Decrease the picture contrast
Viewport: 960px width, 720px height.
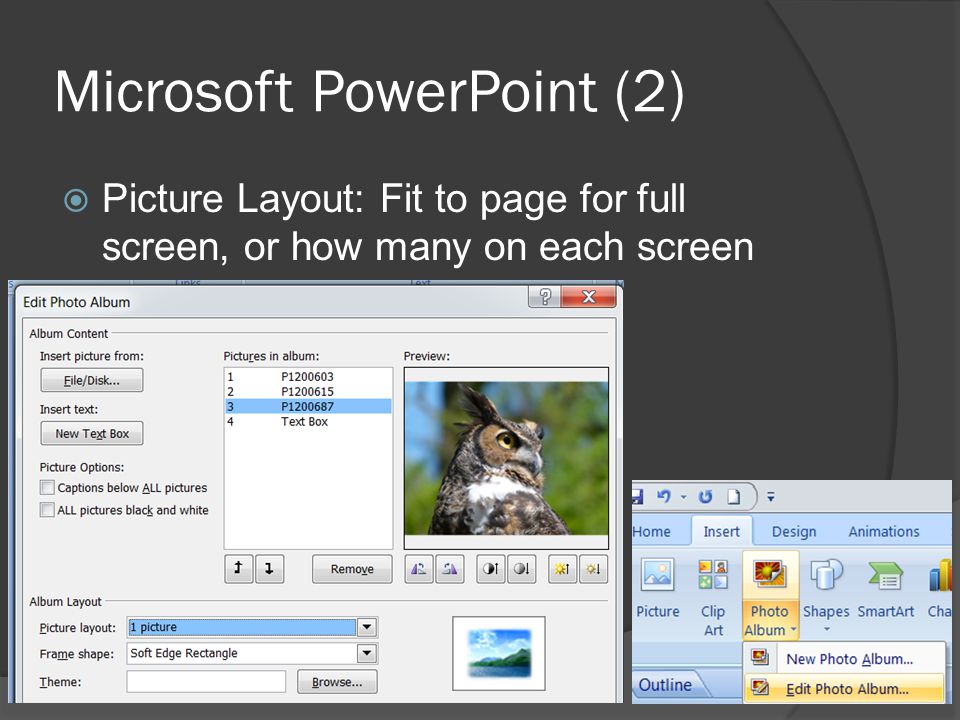pos(522,569)
